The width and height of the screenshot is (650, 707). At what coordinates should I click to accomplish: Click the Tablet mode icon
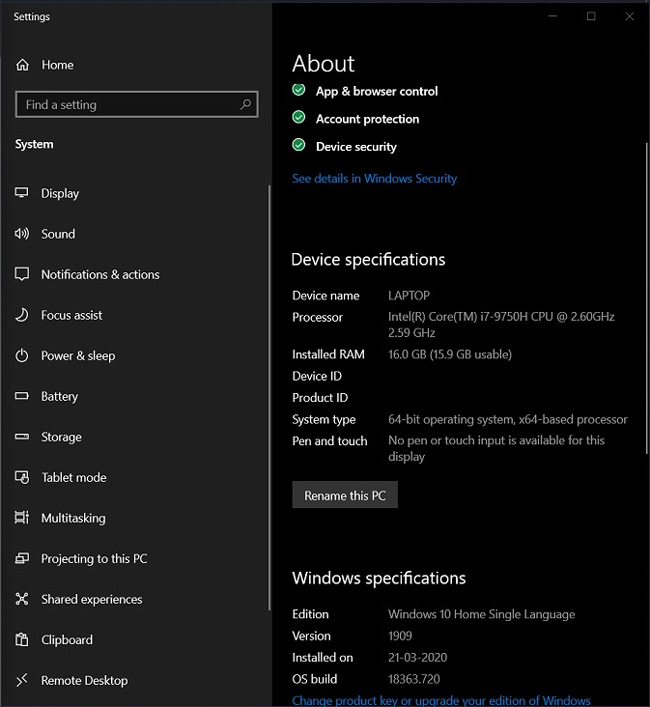(22, 477)
